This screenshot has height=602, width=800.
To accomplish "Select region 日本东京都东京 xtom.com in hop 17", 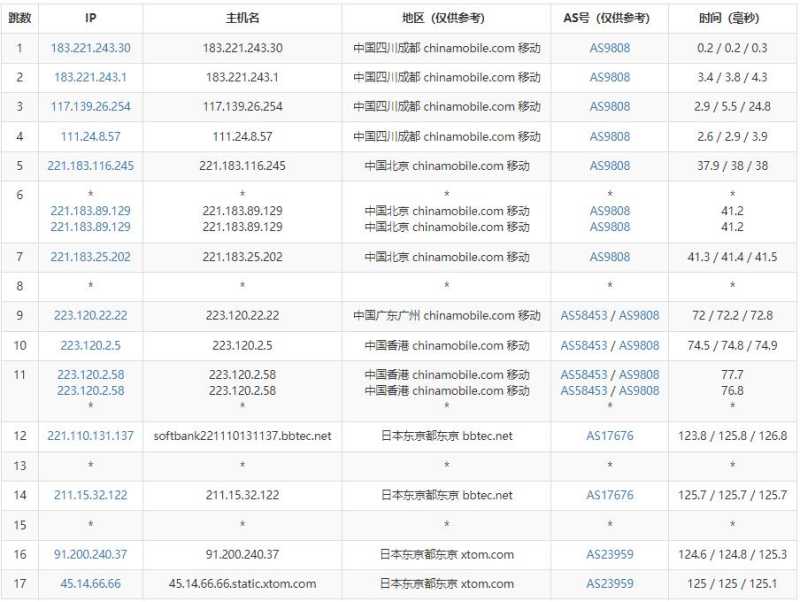I will click(x=446, y=584).
